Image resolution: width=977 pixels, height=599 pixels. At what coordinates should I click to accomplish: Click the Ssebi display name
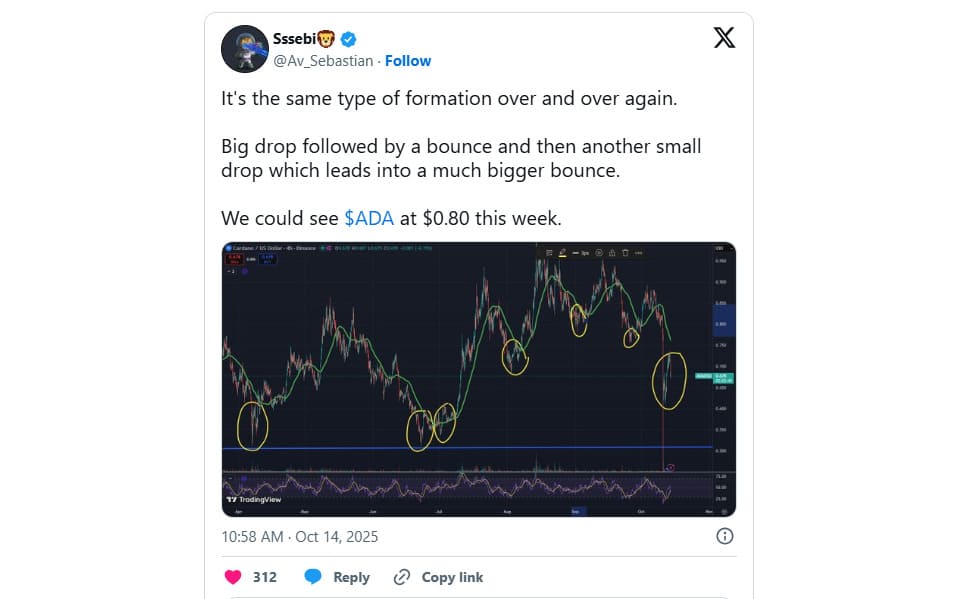pyautogui.click(x=303, y=39)
